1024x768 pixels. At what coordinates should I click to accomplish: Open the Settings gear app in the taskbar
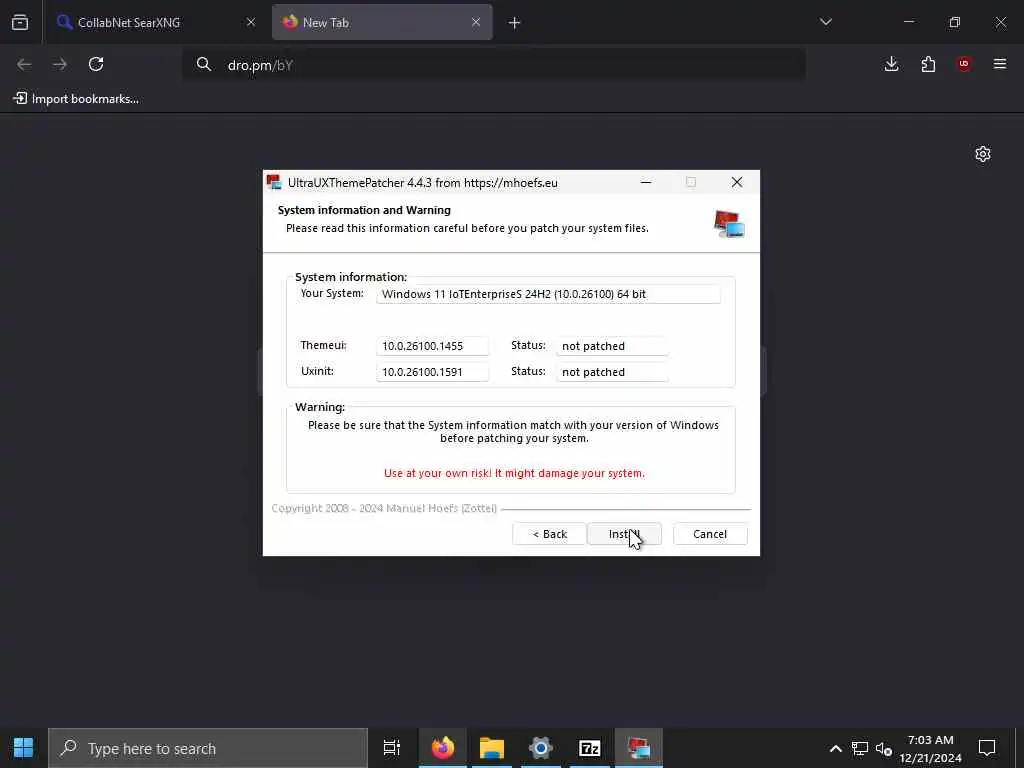(x=541, y=748)
